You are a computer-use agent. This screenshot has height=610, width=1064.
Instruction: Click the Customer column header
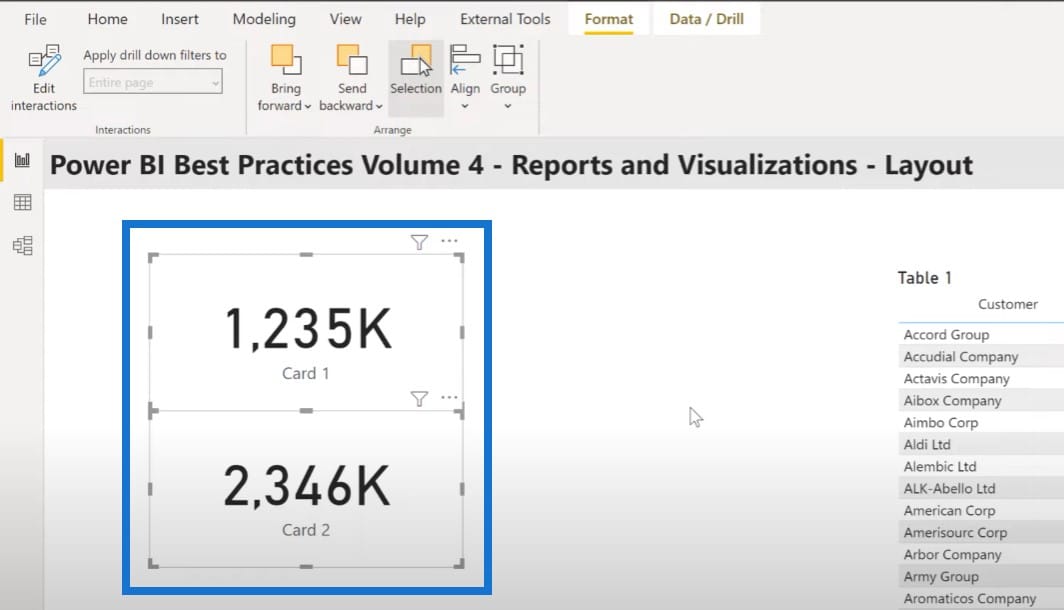1008,304
